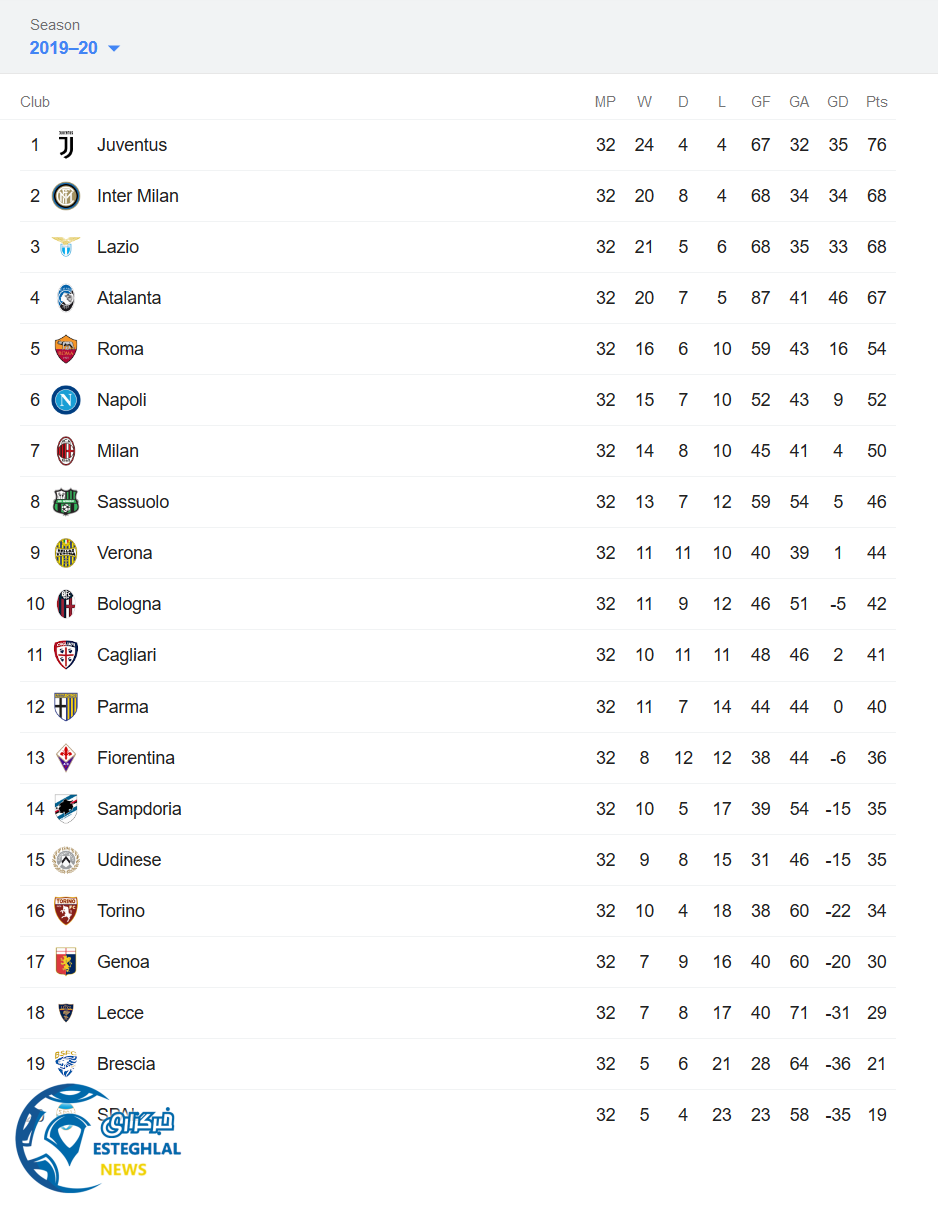938x1220 pixels.
Task: Click the Milan club crest icon
Action: coord(66,451)
